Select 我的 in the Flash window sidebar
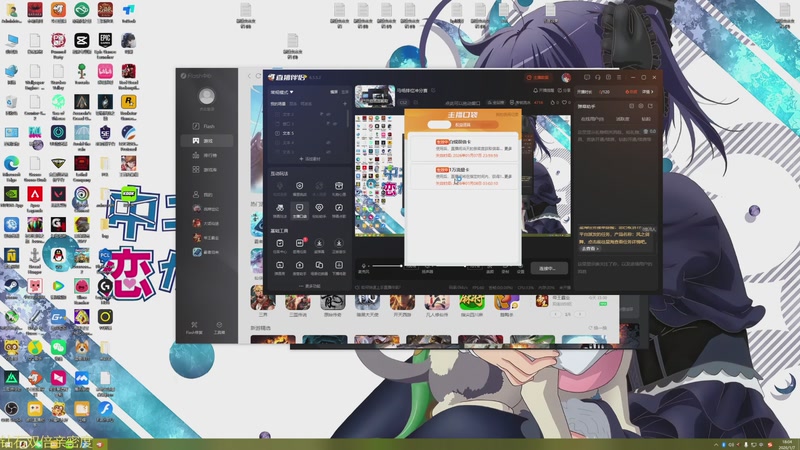The image size is (800, 450). [205, 194]
